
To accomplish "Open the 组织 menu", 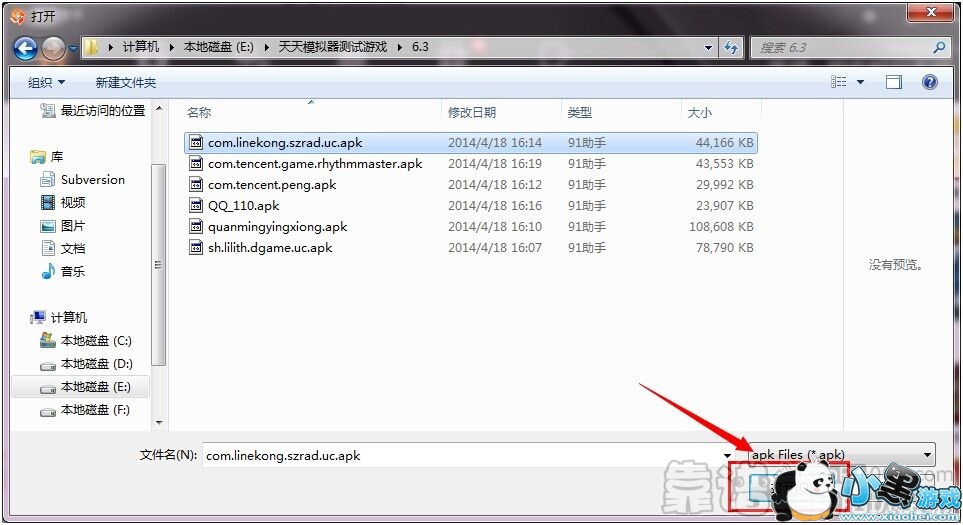I will [46, 82].
